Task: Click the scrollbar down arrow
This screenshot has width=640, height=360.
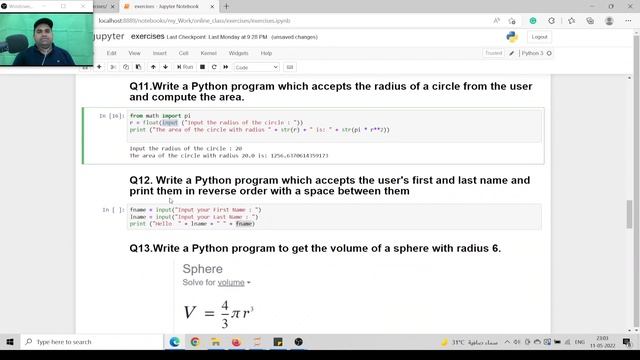Action: [629, 330]
